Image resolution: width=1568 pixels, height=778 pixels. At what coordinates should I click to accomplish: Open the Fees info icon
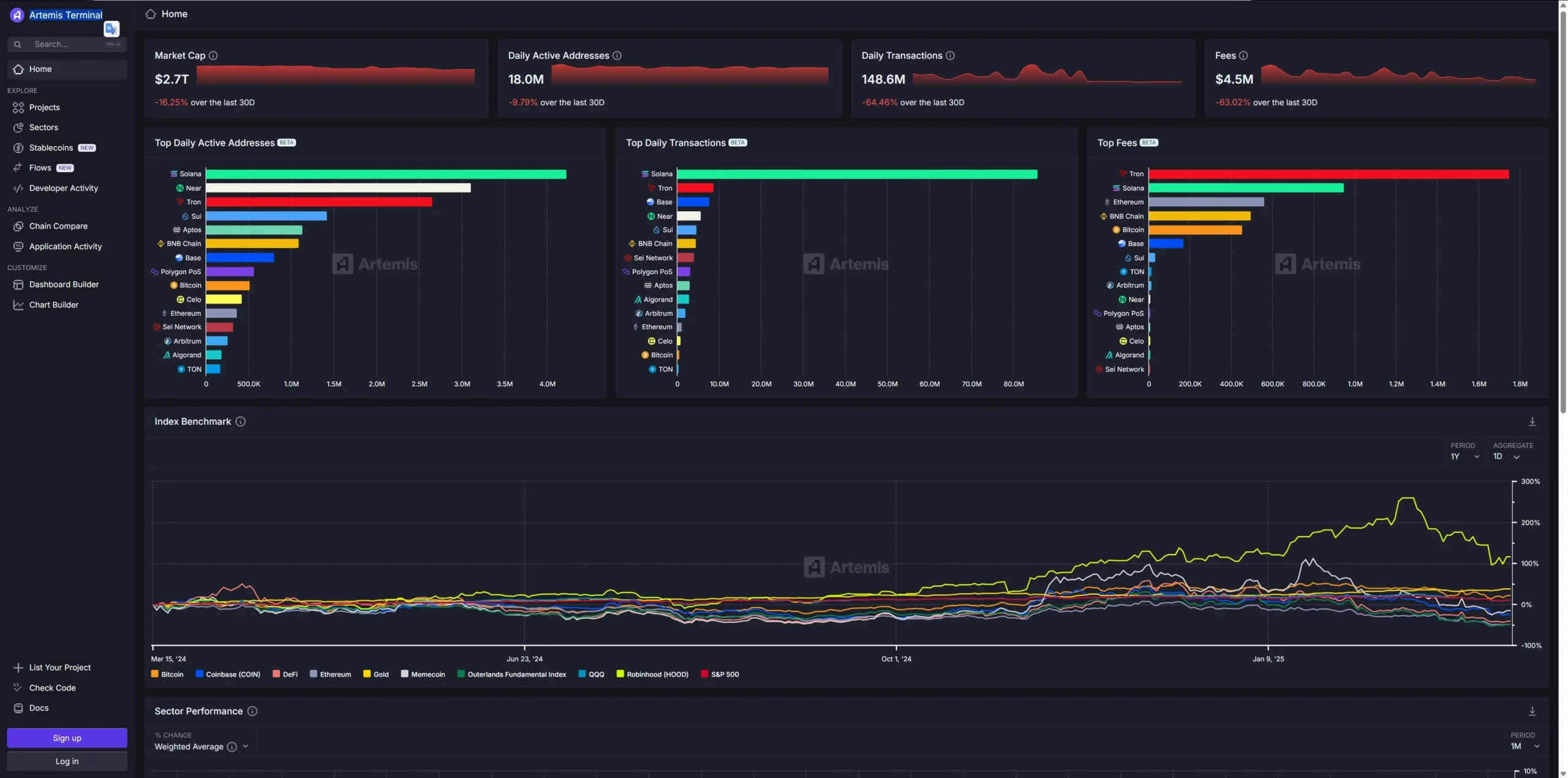1243,55
